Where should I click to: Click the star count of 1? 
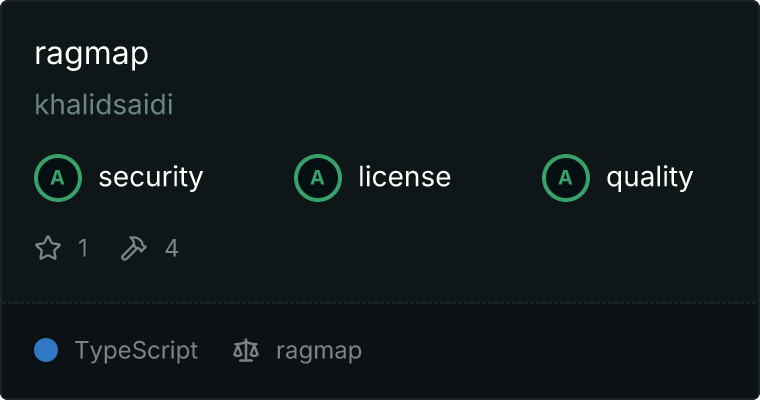click(x=83, y=248)
